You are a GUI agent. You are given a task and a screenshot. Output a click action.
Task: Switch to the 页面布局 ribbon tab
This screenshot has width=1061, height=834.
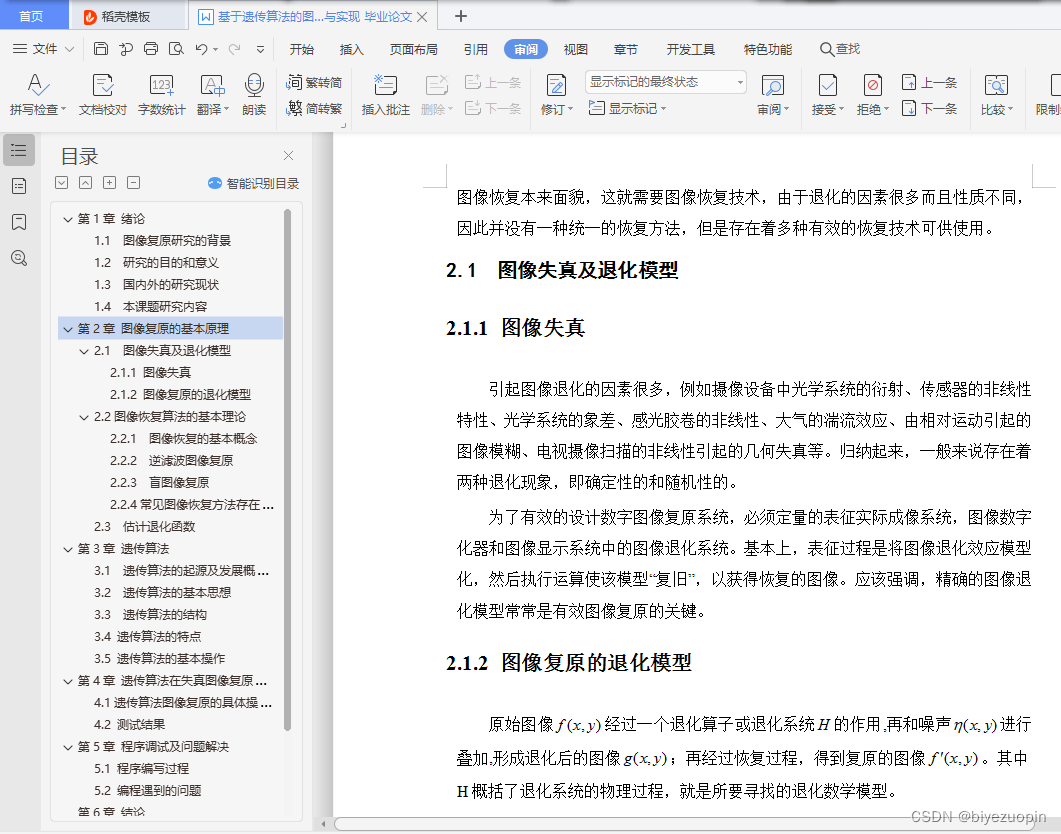click(x=413, y=49)
